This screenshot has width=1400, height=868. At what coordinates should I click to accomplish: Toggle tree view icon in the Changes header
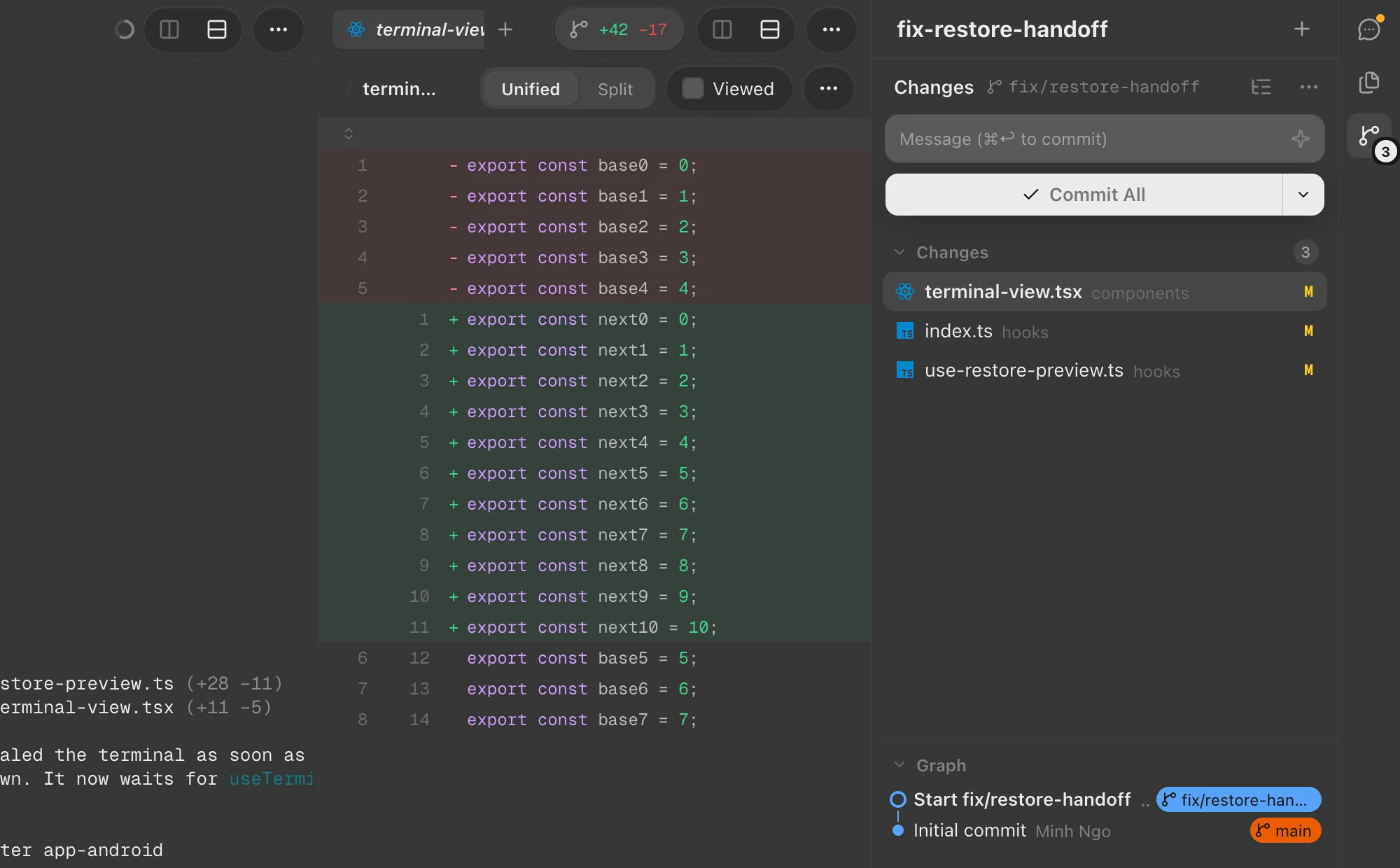pyautogui.click(x=1261, y=87)
